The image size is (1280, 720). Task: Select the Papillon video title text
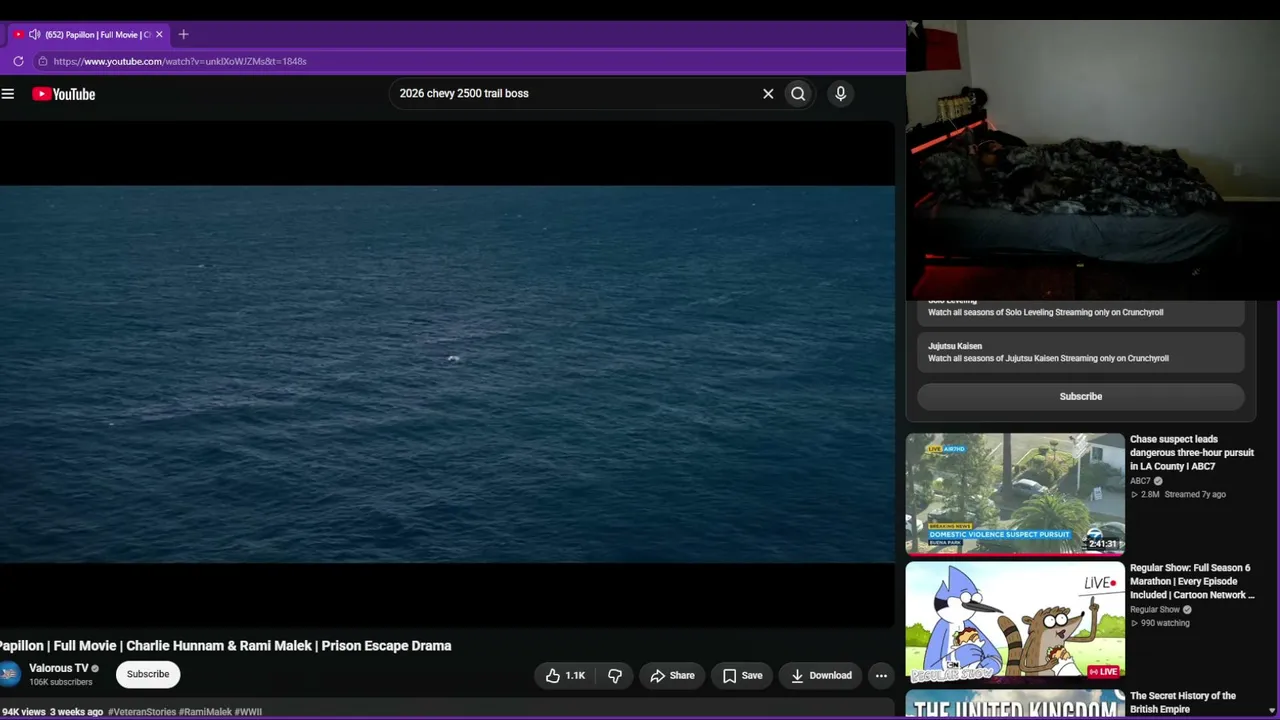coord(226,646)
